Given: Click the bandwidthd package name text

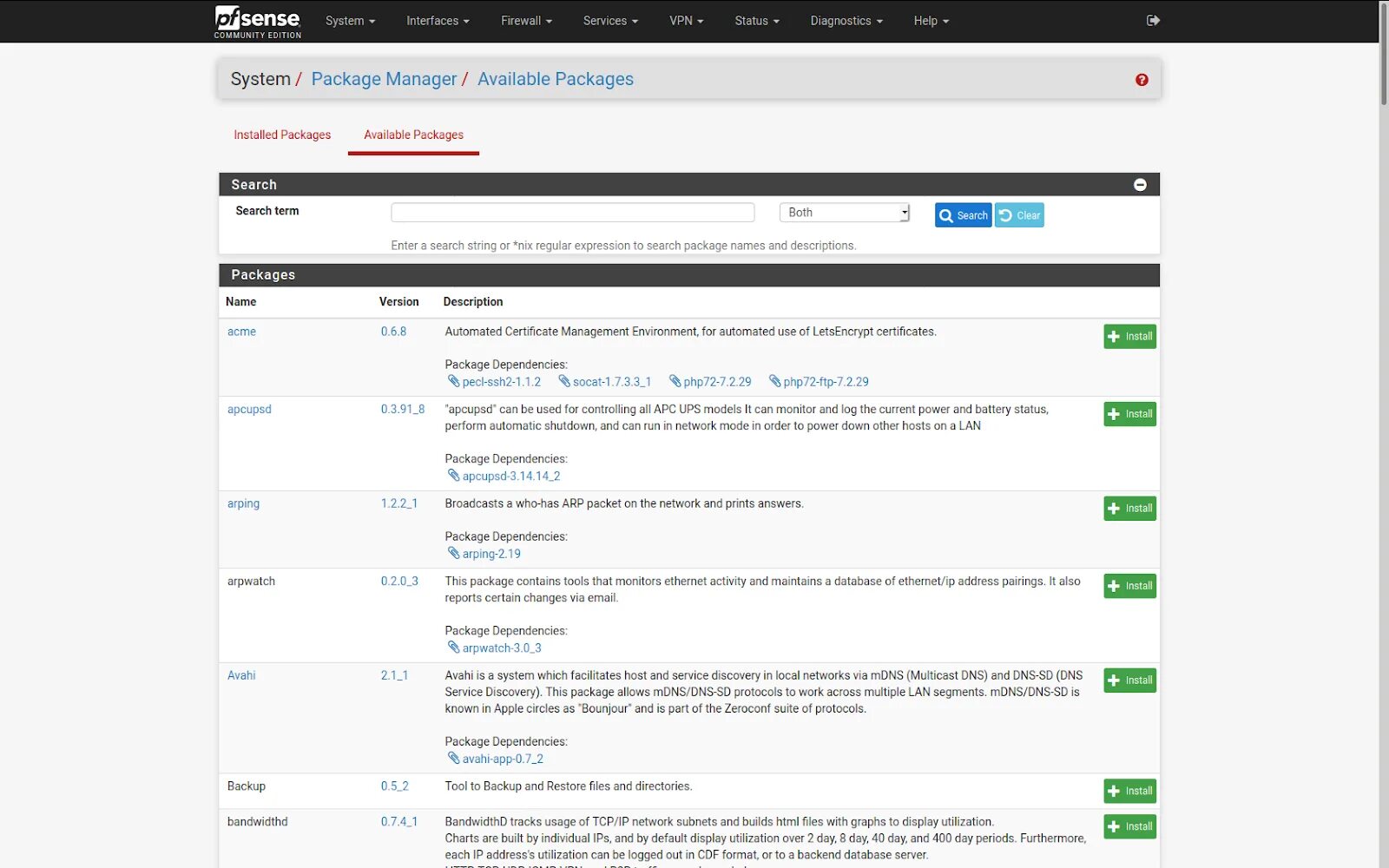Looking at the screenshot, I should tap(257, 822).
